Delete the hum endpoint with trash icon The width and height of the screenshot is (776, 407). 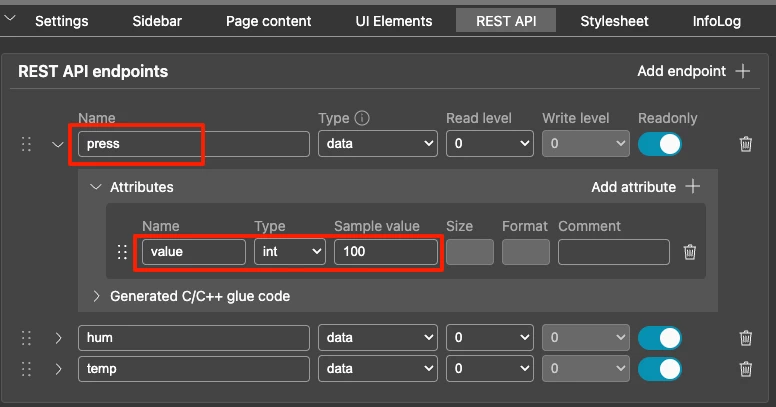(745, 338)
